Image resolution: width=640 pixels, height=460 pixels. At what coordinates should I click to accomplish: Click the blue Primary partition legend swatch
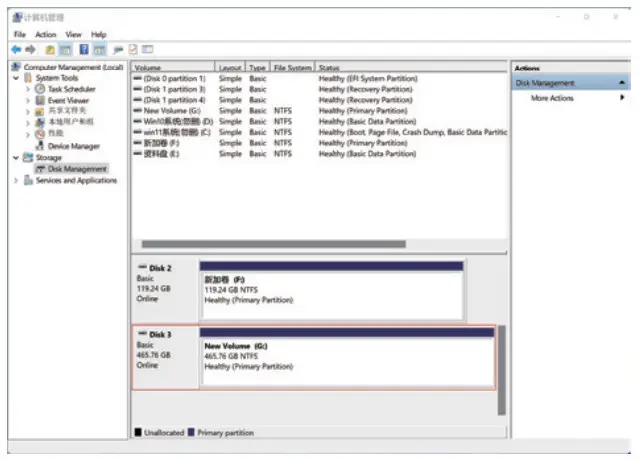pos(191,432)
